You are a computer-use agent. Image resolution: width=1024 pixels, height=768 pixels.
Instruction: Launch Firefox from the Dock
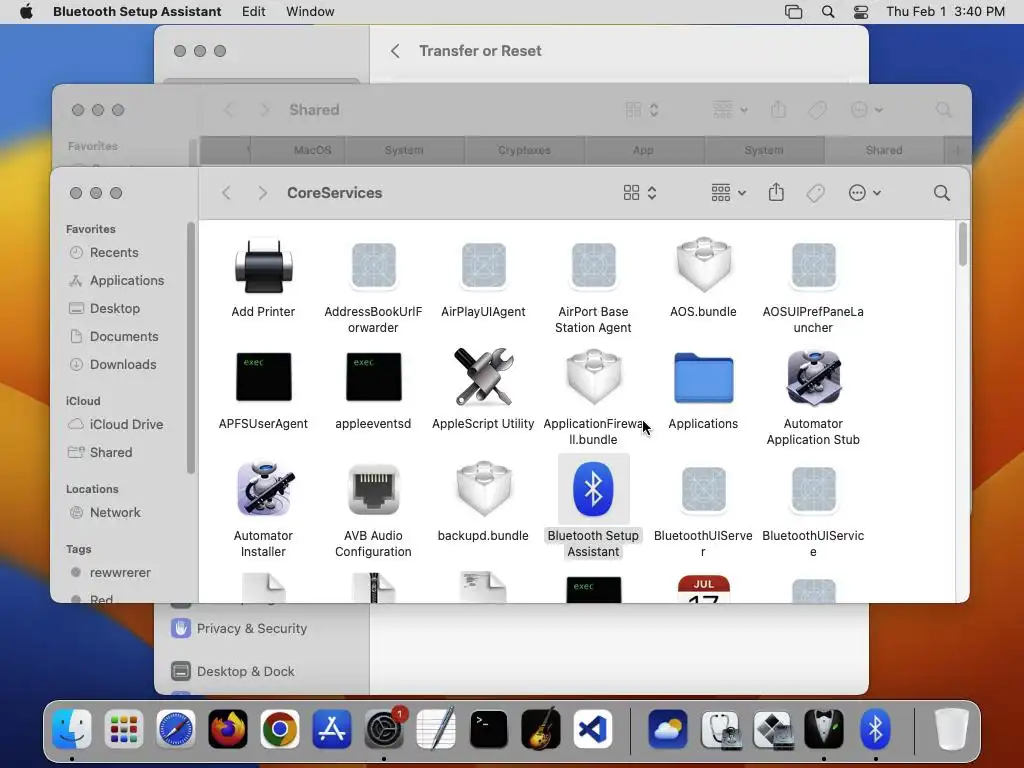228,729
